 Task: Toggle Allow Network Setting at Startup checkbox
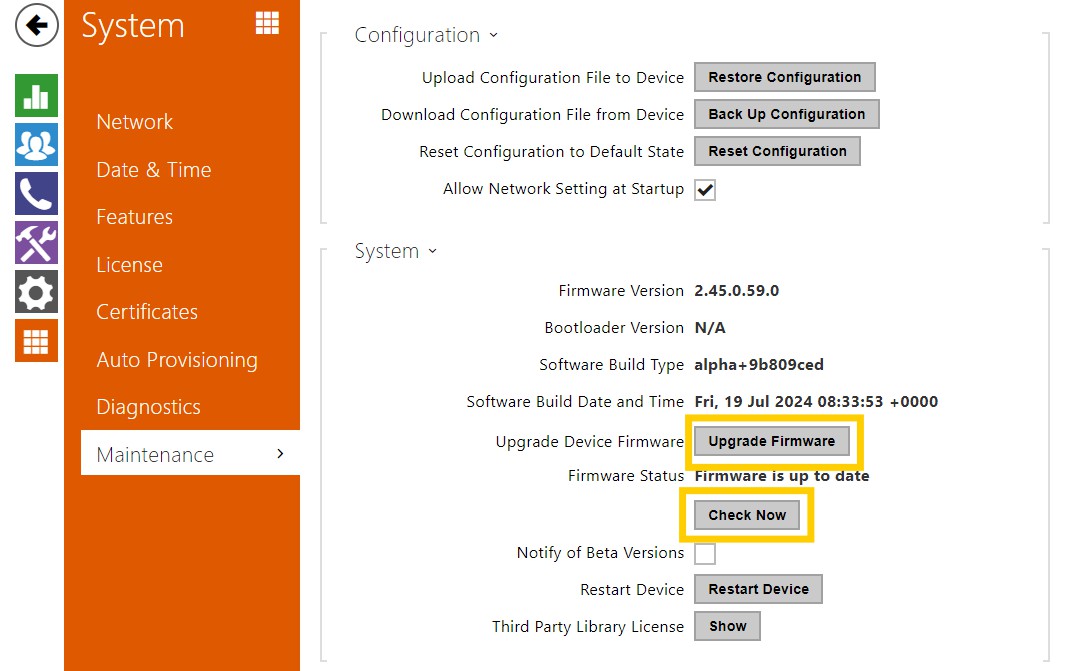(x=705, y=190)
